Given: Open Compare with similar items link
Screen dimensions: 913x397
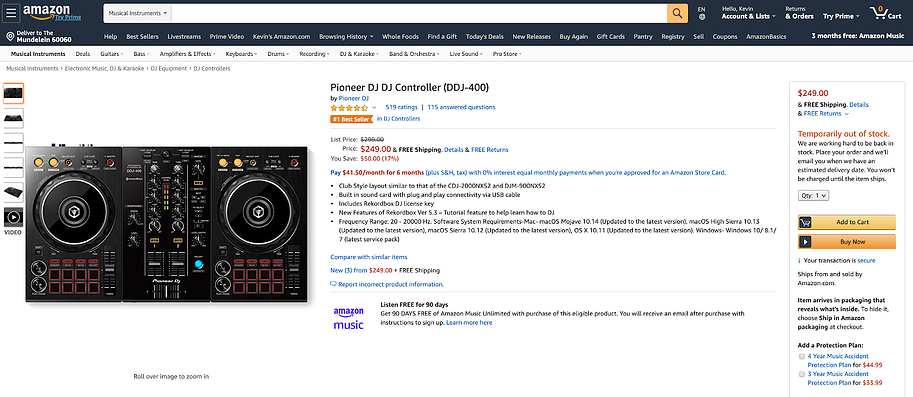Looking at the screenshot, I should (x=369, y=257).
